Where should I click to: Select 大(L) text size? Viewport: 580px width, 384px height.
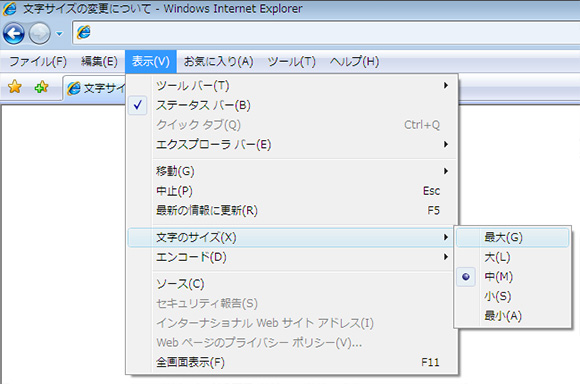513,257
